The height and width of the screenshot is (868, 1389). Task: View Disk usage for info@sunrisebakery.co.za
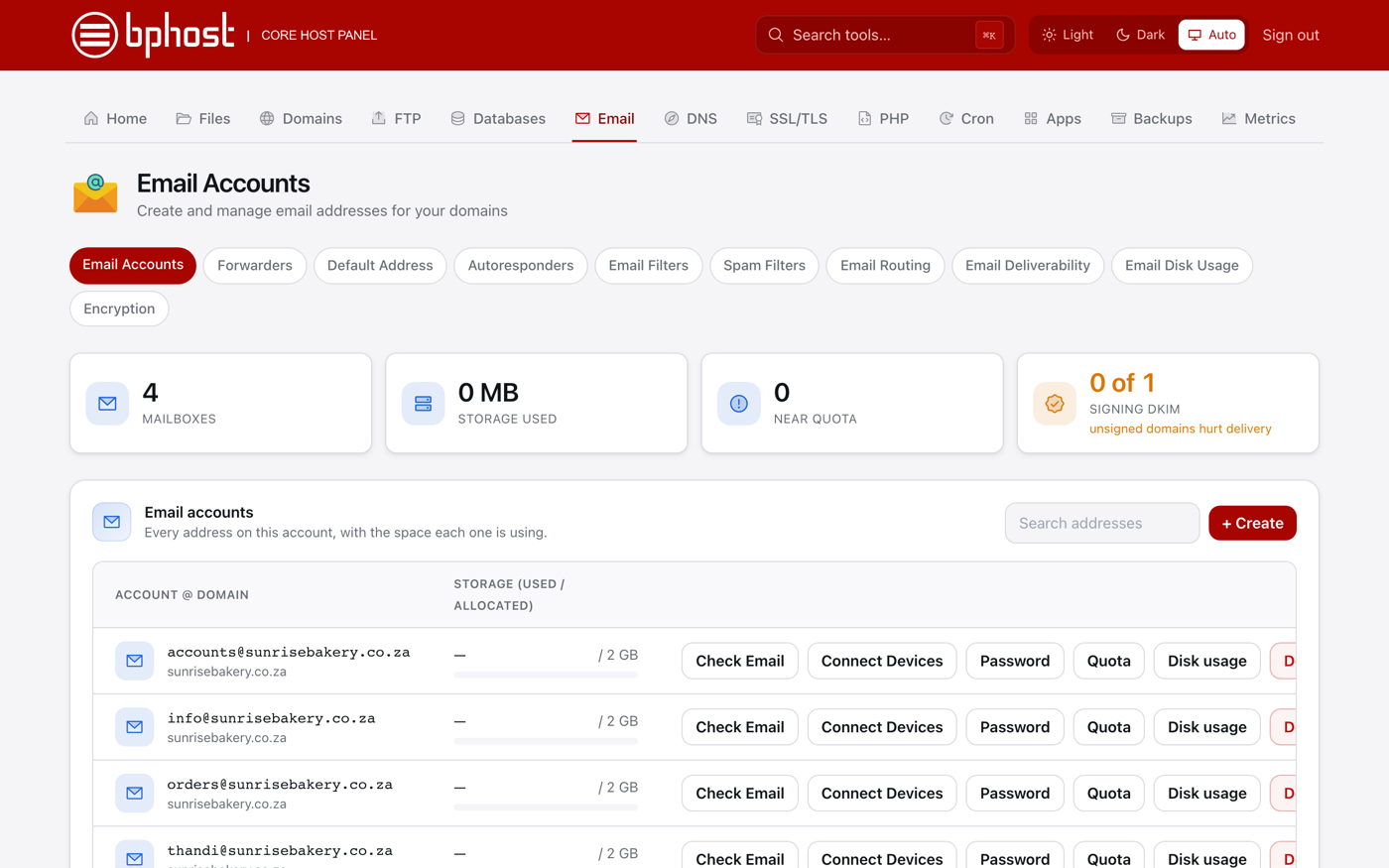click(1206, 727)
